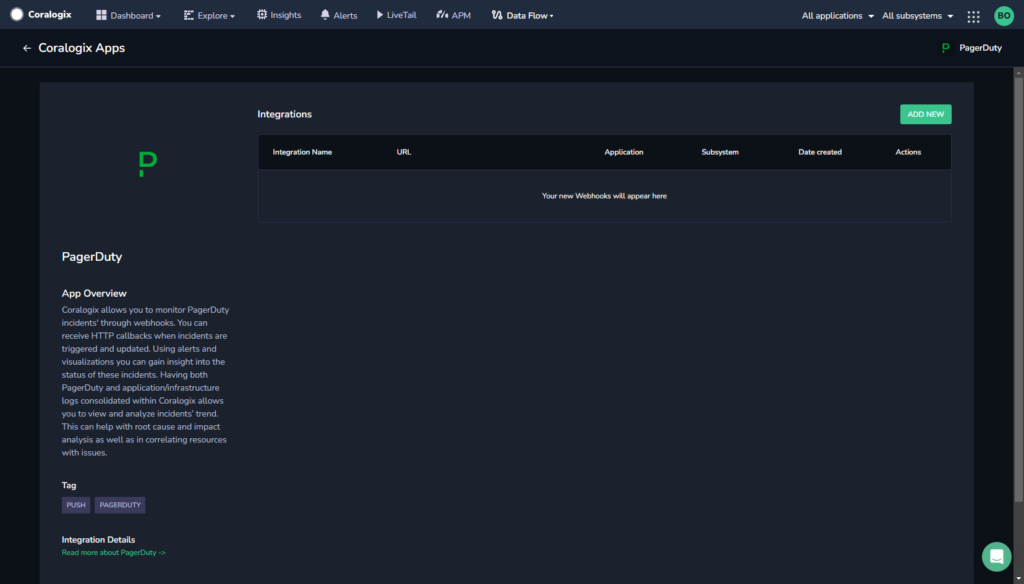Click the Application column header
The image size is (1024, 584).
coord(624,152)
